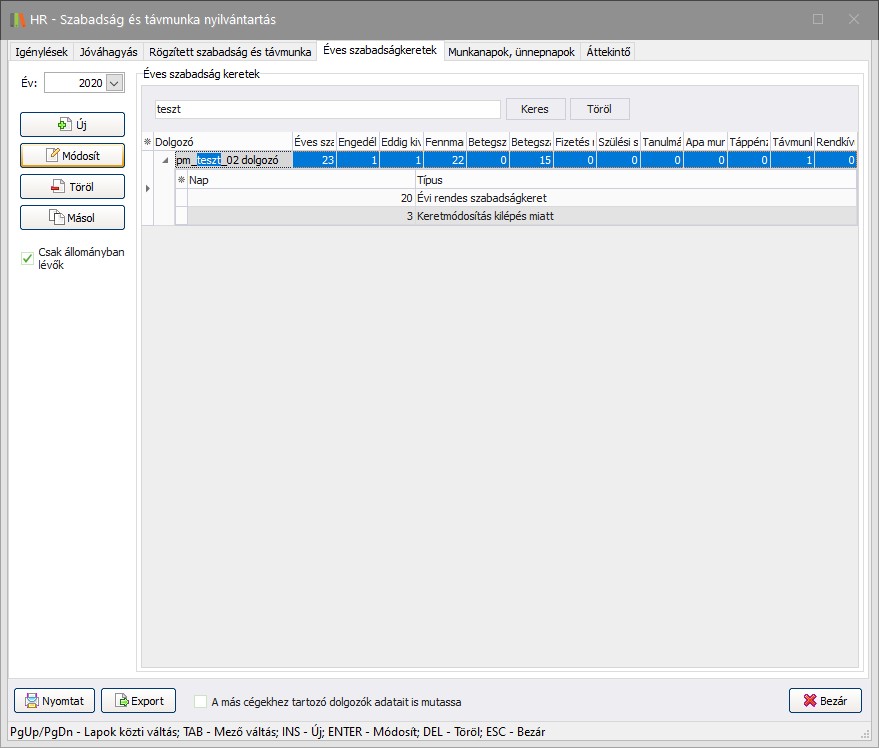Open the Év year dropdown arrow
879x748 pixels.
coord(113,85)
